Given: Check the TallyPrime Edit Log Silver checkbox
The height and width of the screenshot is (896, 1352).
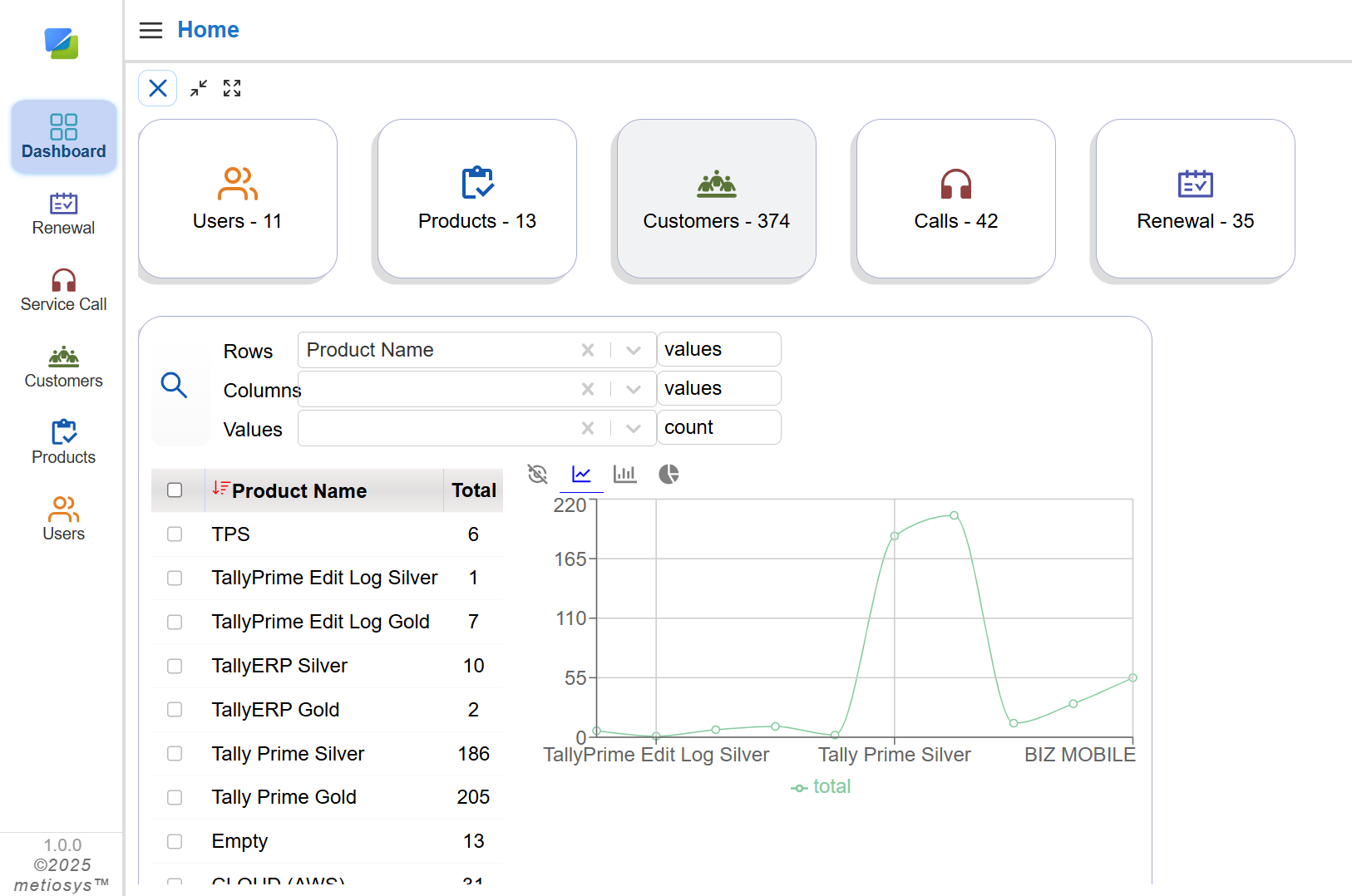Looking at the screenshot, I should (175, 578).
